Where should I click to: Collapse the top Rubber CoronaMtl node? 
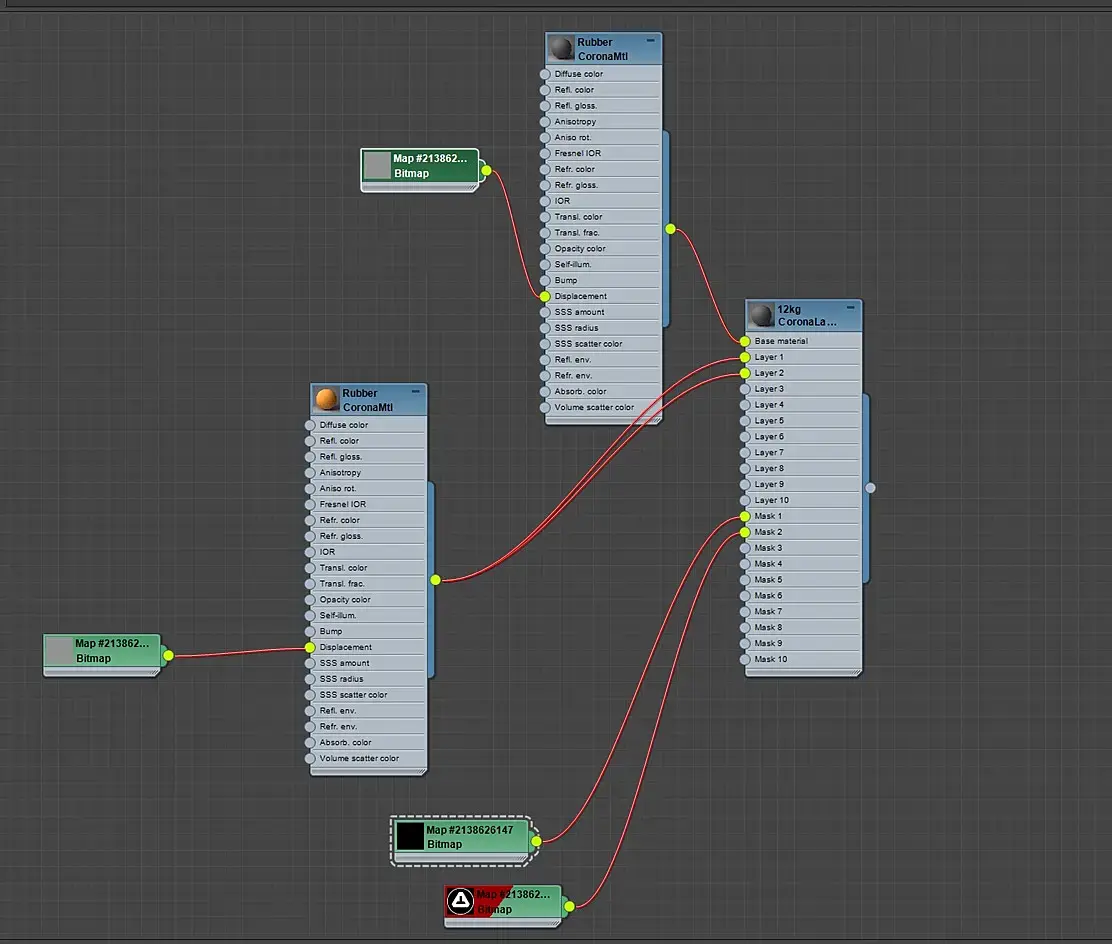(650, 40)
